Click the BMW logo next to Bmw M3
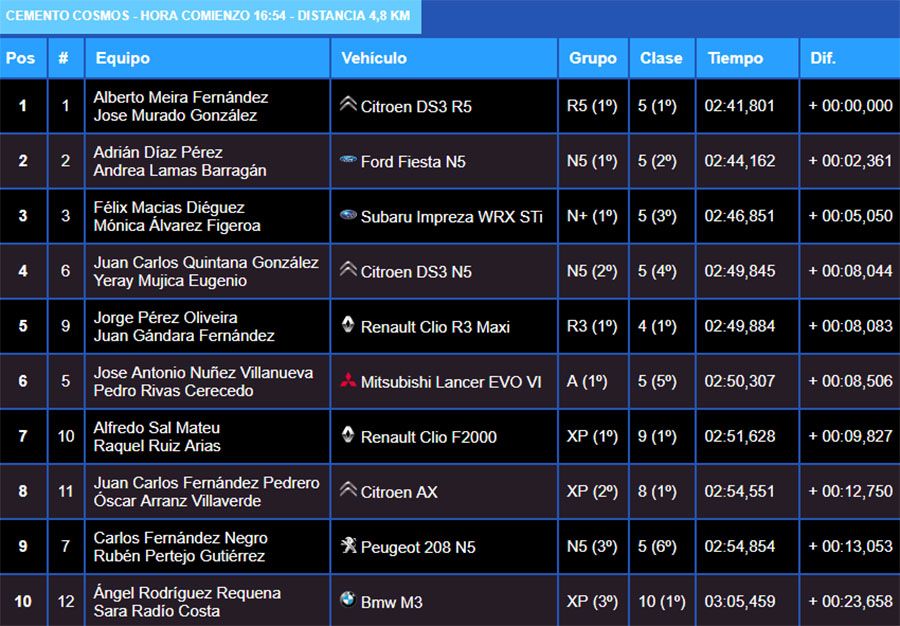 [348, 601]
